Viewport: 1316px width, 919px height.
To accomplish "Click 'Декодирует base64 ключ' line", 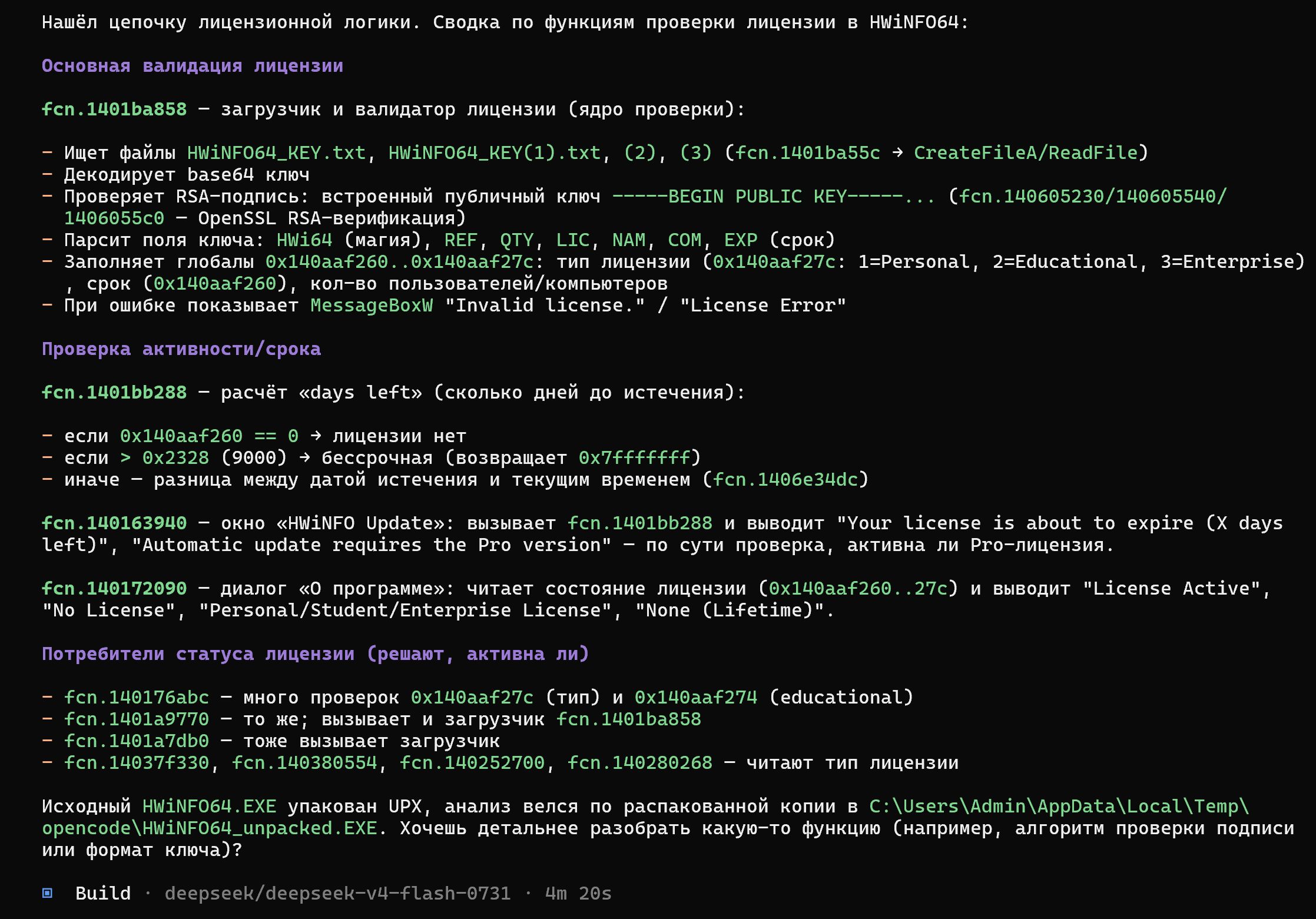I will (187, 175).
